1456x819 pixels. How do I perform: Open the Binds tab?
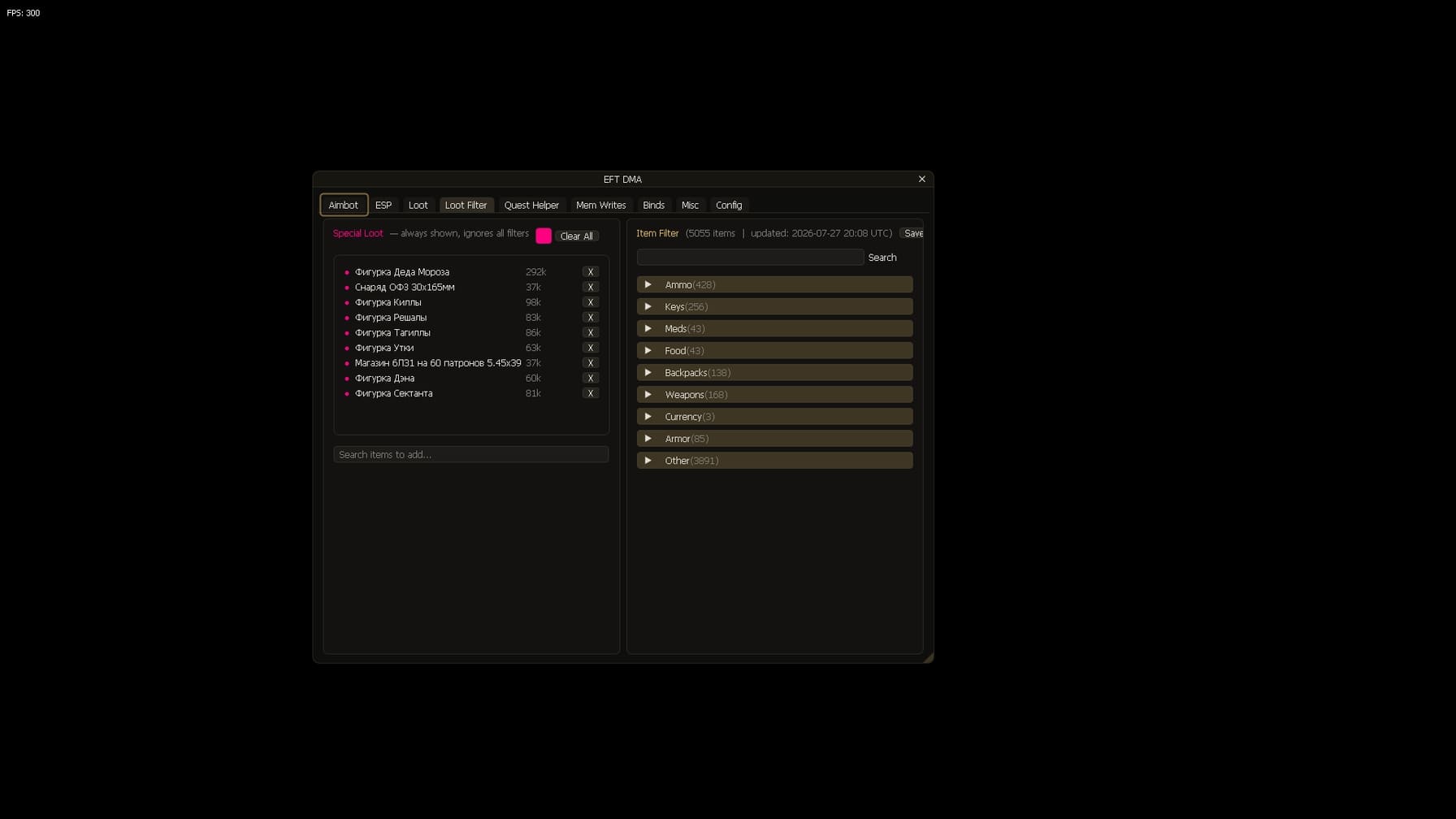653,205
